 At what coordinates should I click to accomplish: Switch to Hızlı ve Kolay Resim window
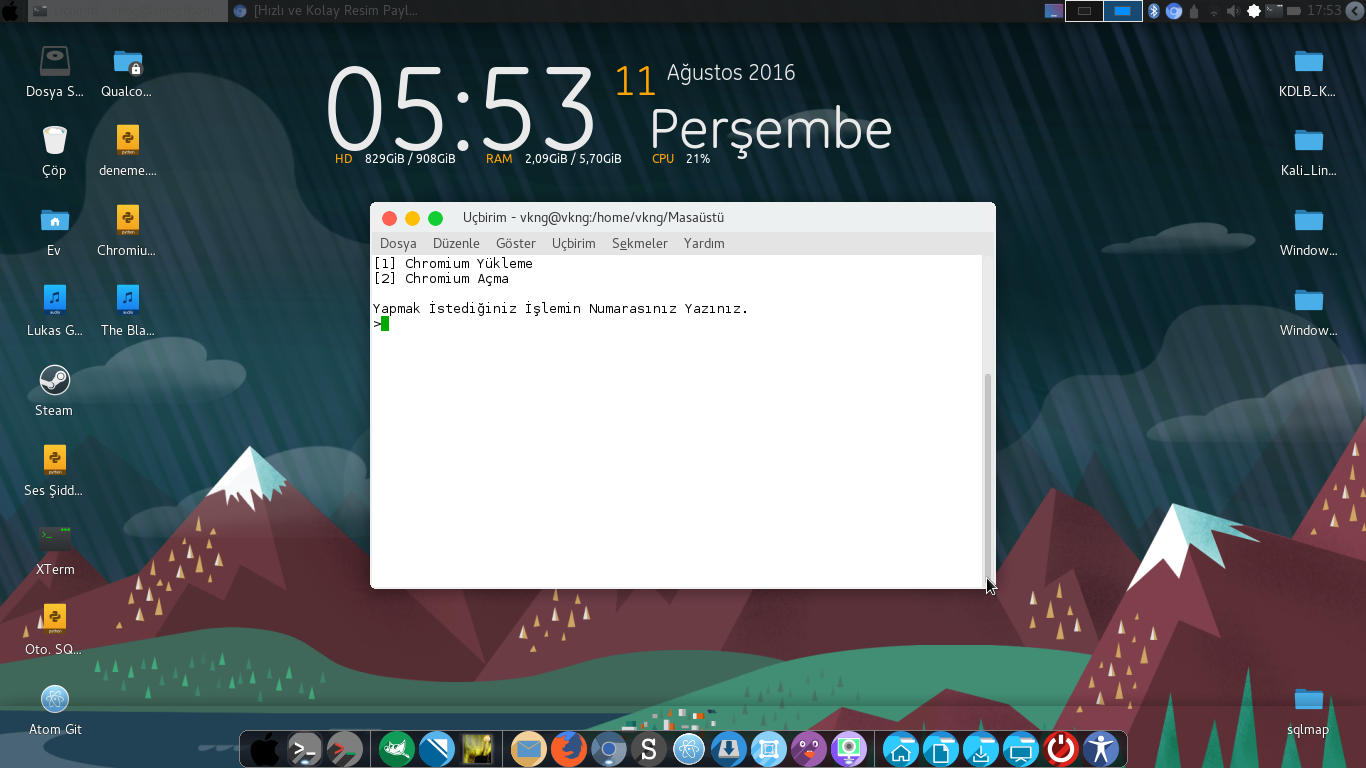[327, 11]
